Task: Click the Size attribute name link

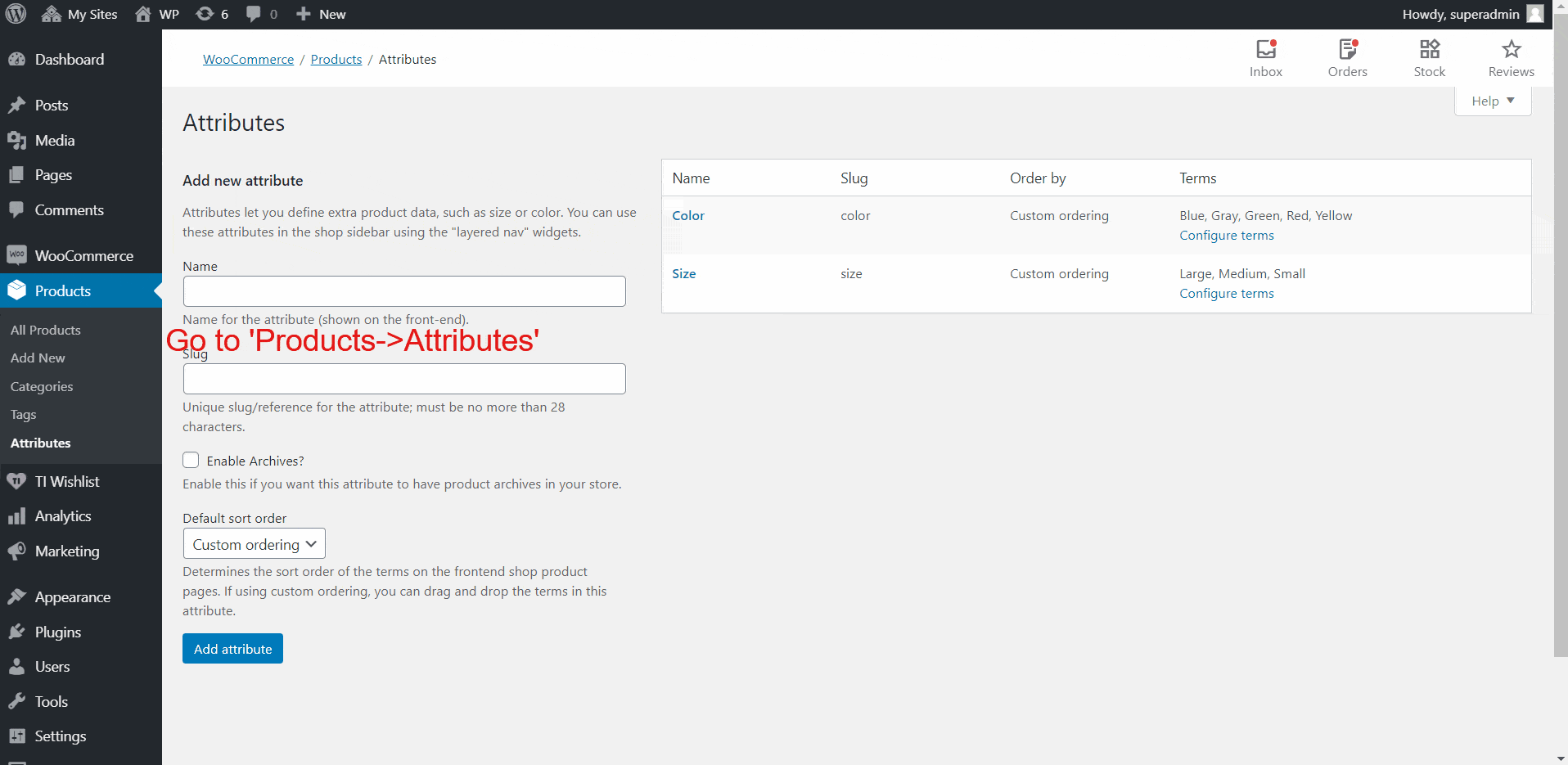Action: [684, 274]
